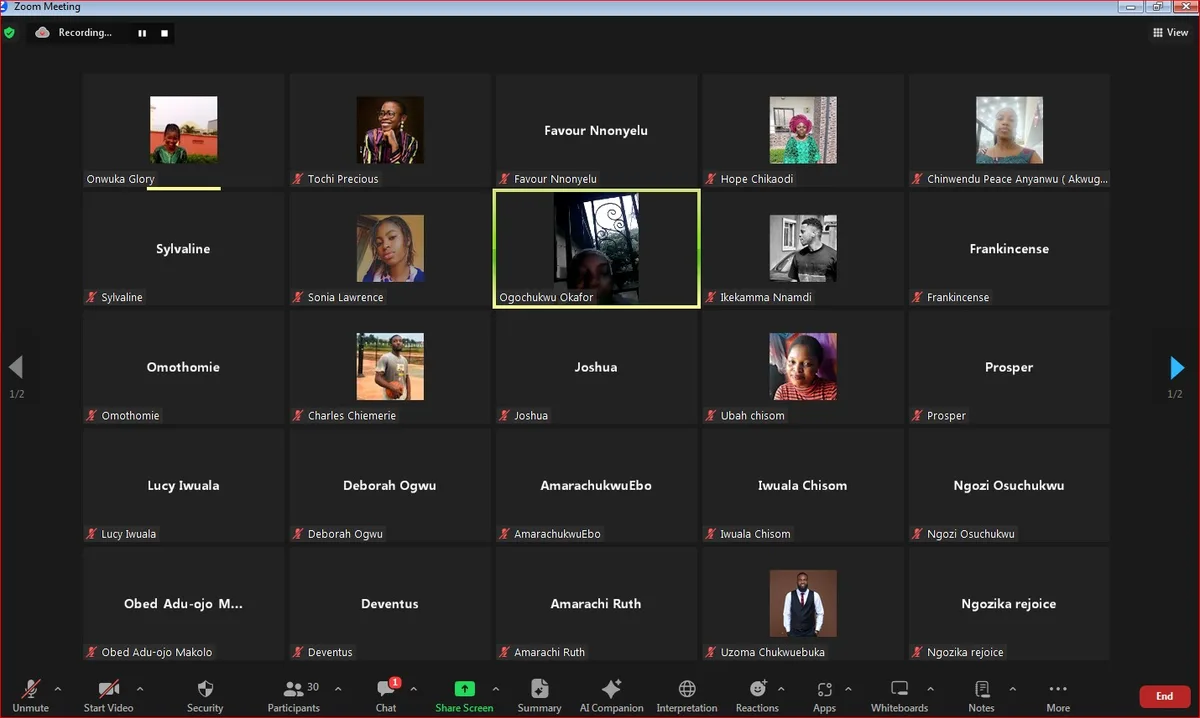This screenshot has height=718, width=1200.
Task: Toggle Start Video camera icon
Action: coord(108,688)
